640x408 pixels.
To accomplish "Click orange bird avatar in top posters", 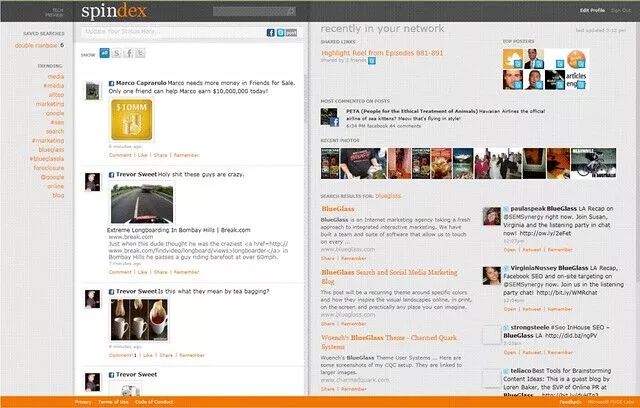I will pos(513,58).
